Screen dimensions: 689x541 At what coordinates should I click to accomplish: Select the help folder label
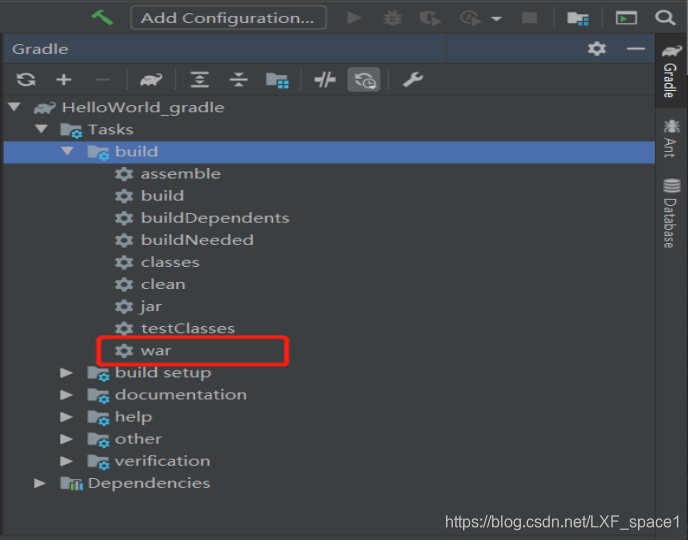pyautogui.click(x=134, y=417)
